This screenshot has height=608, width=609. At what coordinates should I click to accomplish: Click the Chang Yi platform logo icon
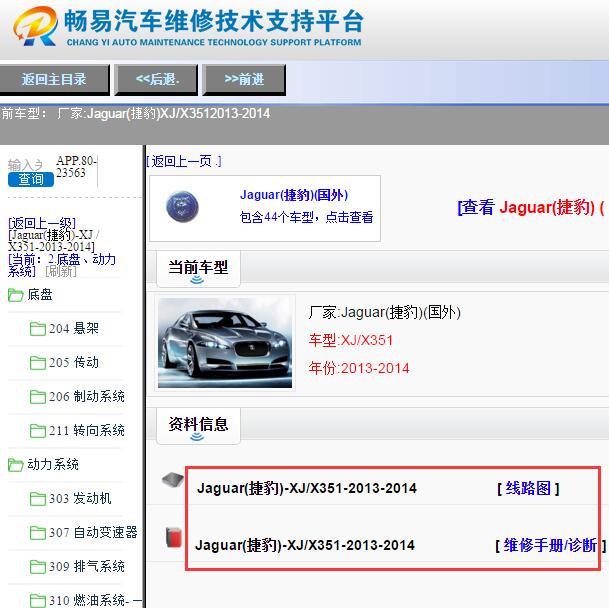(x=35, y=27)
